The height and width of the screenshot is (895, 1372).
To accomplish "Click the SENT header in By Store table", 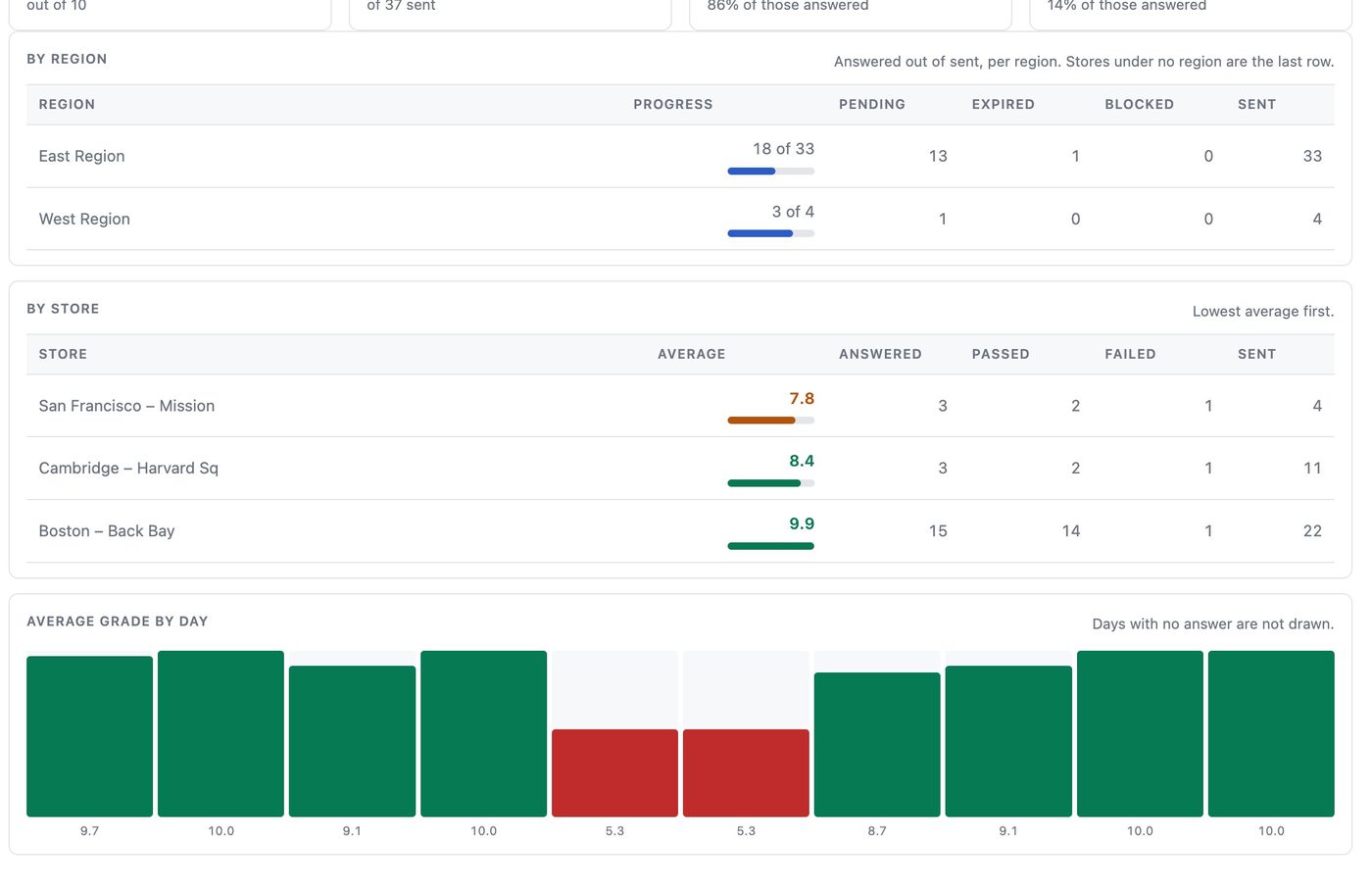I will [1256, 354].
